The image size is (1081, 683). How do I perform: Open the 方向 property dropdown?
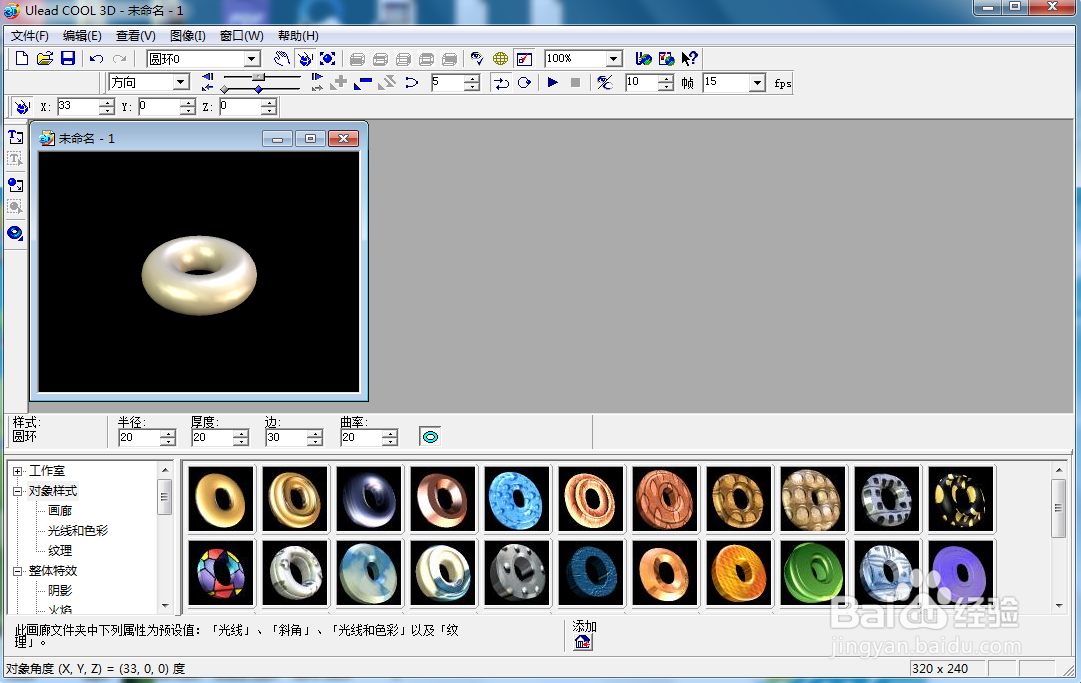181,83
